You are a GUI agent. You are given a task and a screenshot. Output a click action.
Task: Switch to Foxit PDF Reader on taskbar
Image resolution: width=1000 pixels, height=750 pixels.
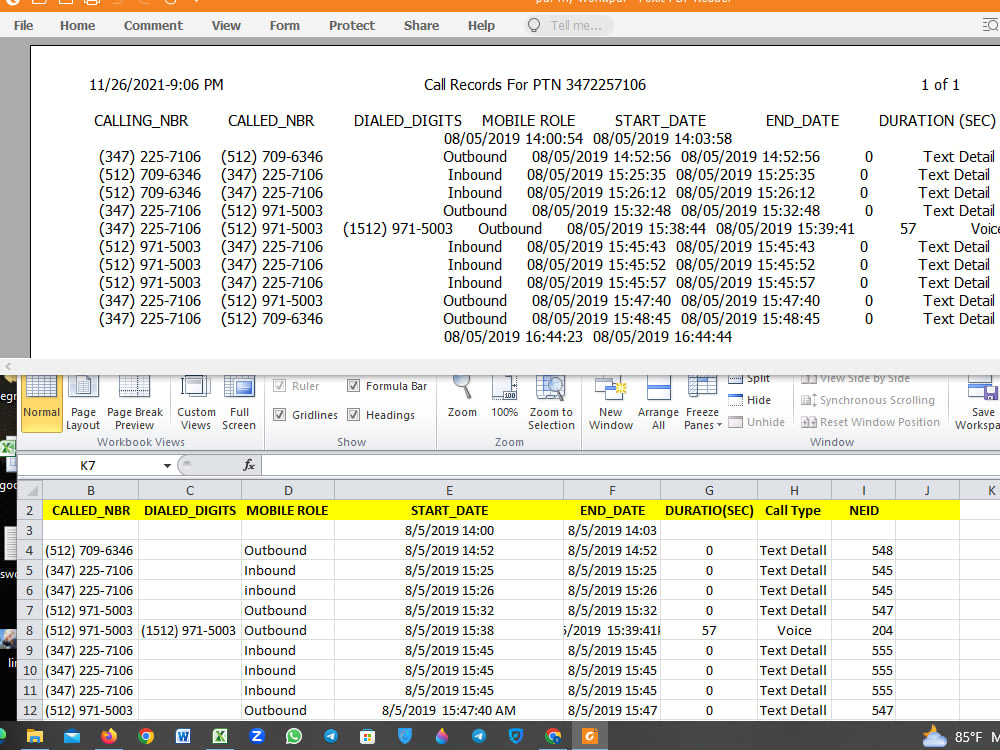(590, 736)
